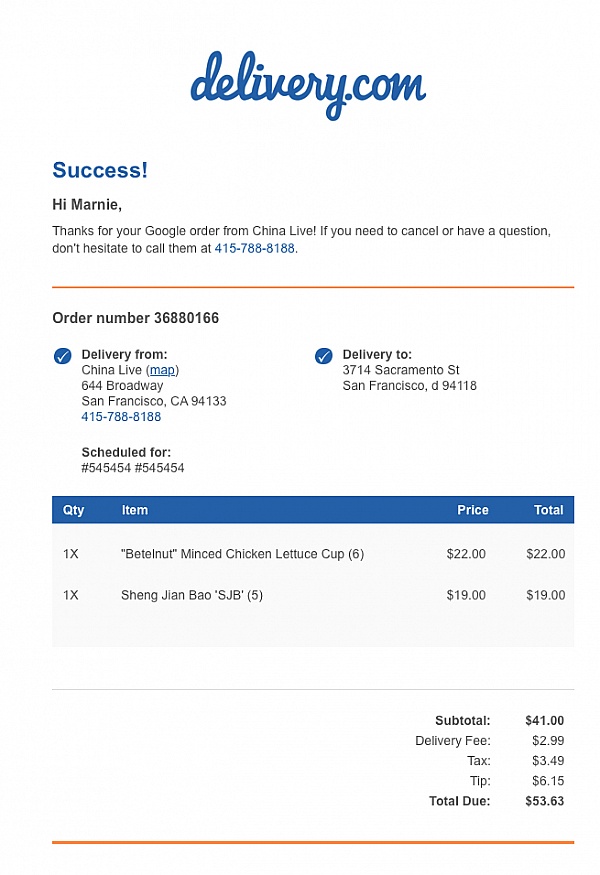The height and width of the screenshot is (875, 600).
Task: Click the checkmark icon beside Delivery from
Action: 63,355
